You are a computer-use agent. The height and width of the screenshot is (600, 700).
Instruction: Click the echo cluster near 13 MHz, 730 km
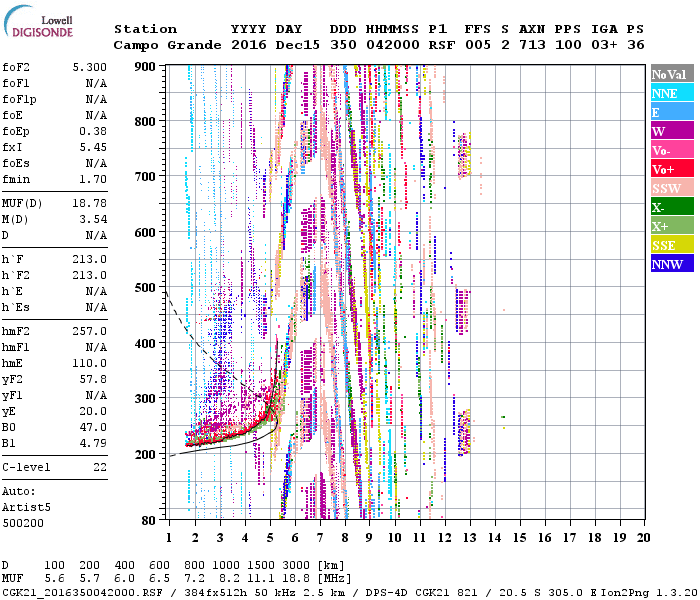click(464, 155)
